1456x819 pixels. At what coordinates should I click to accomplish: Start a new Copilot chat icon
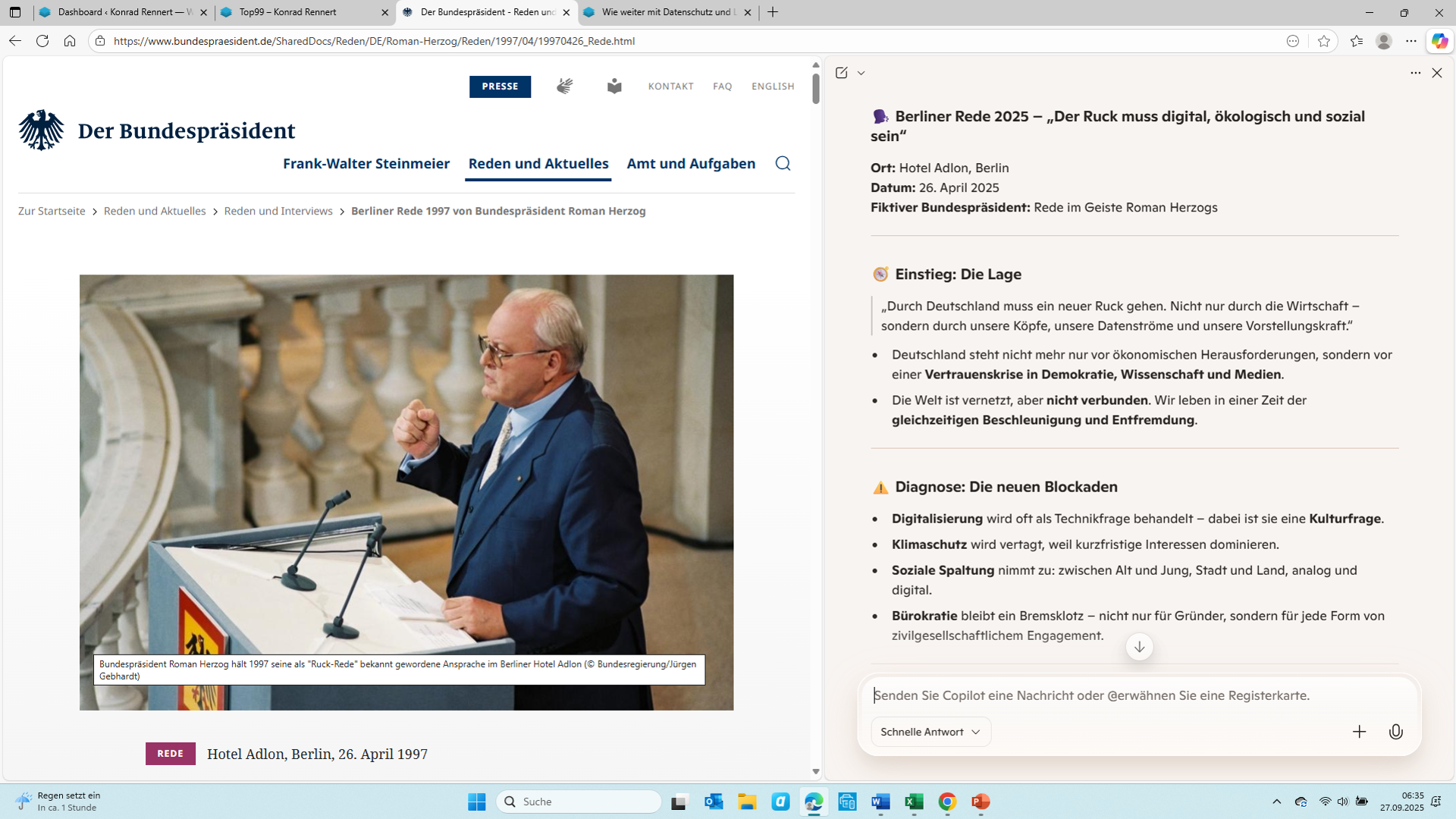pos(841,73)
